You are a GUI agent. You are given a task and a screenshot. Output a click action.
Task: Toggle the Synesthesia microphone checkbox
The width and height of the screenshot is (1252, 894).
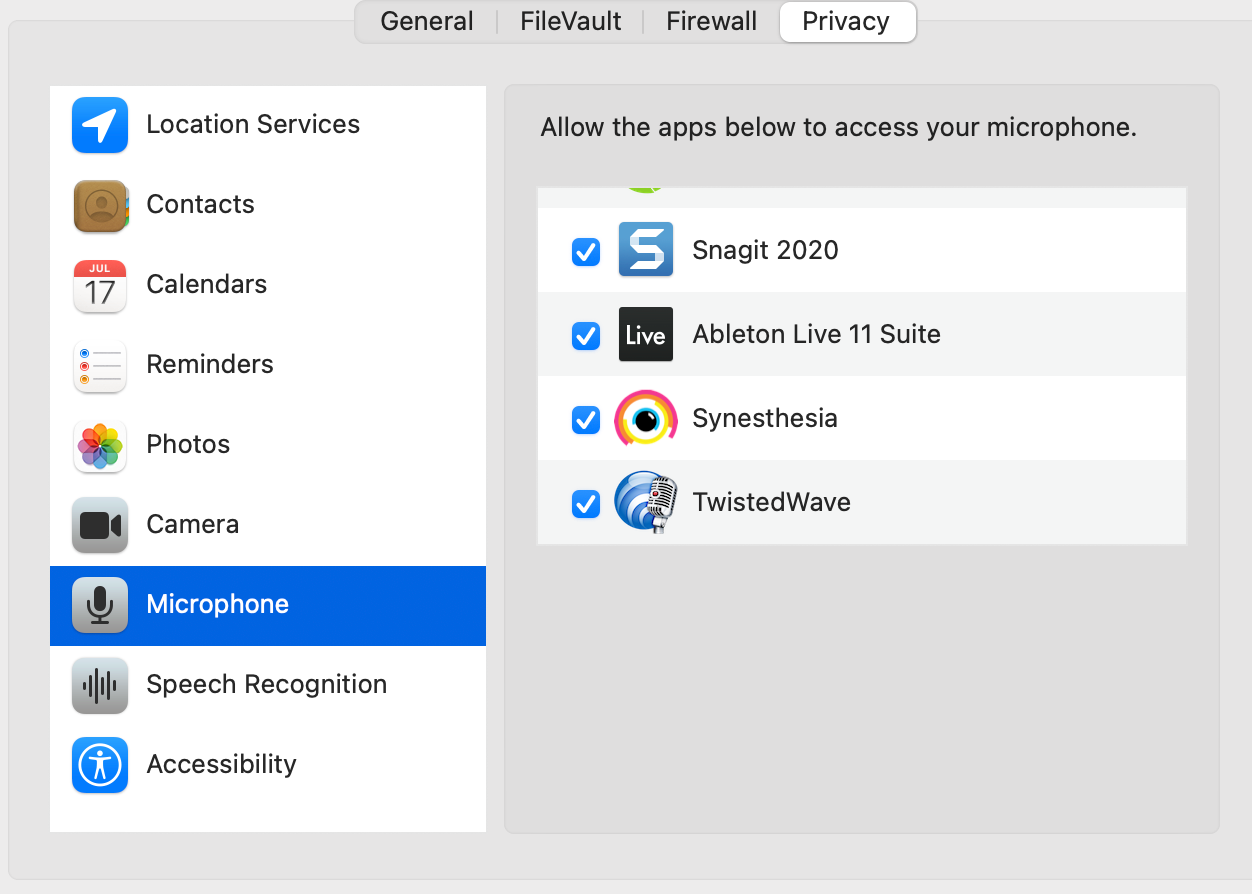(586, 420)
